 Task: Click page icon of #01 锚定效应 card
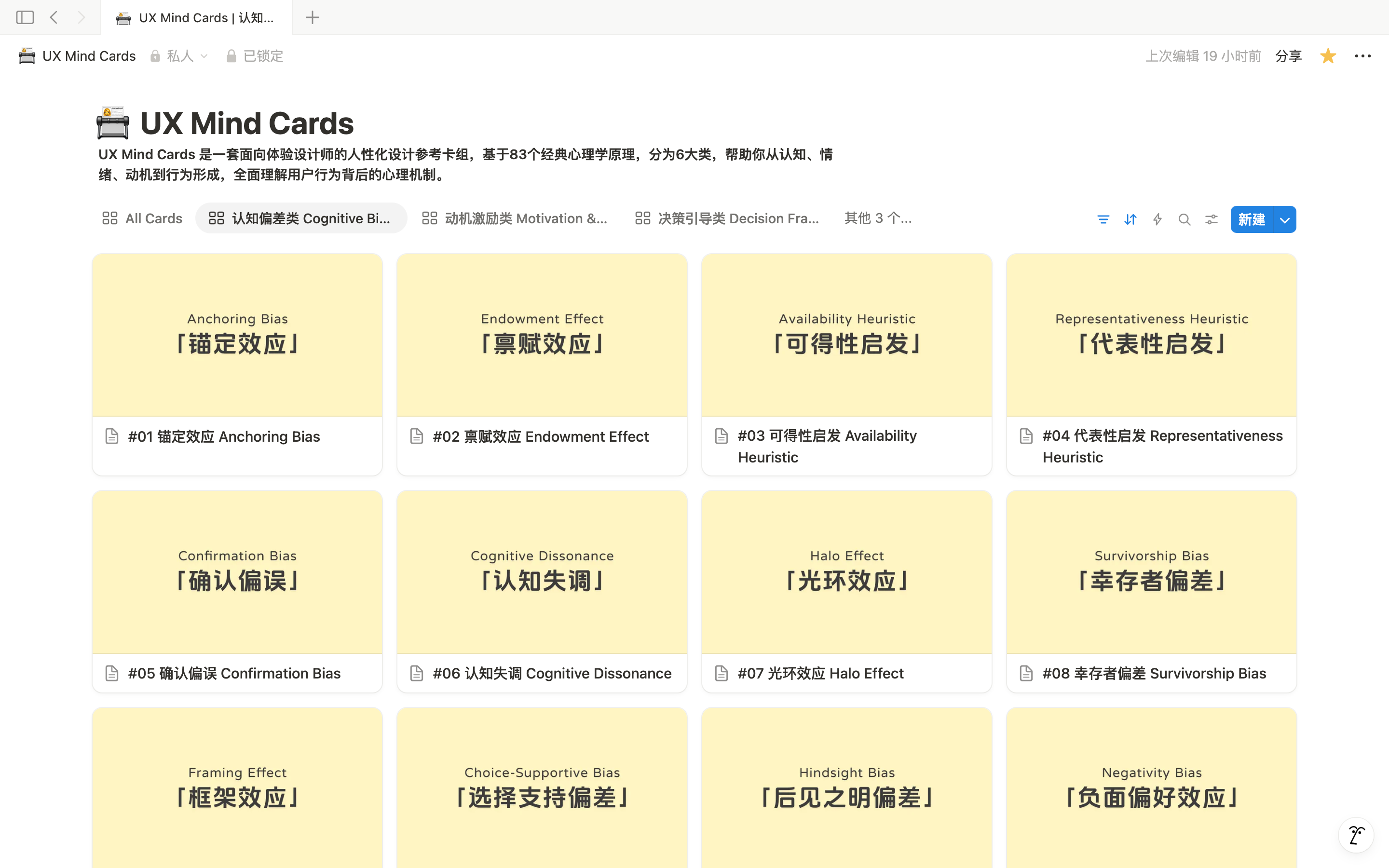pos(112,436)
